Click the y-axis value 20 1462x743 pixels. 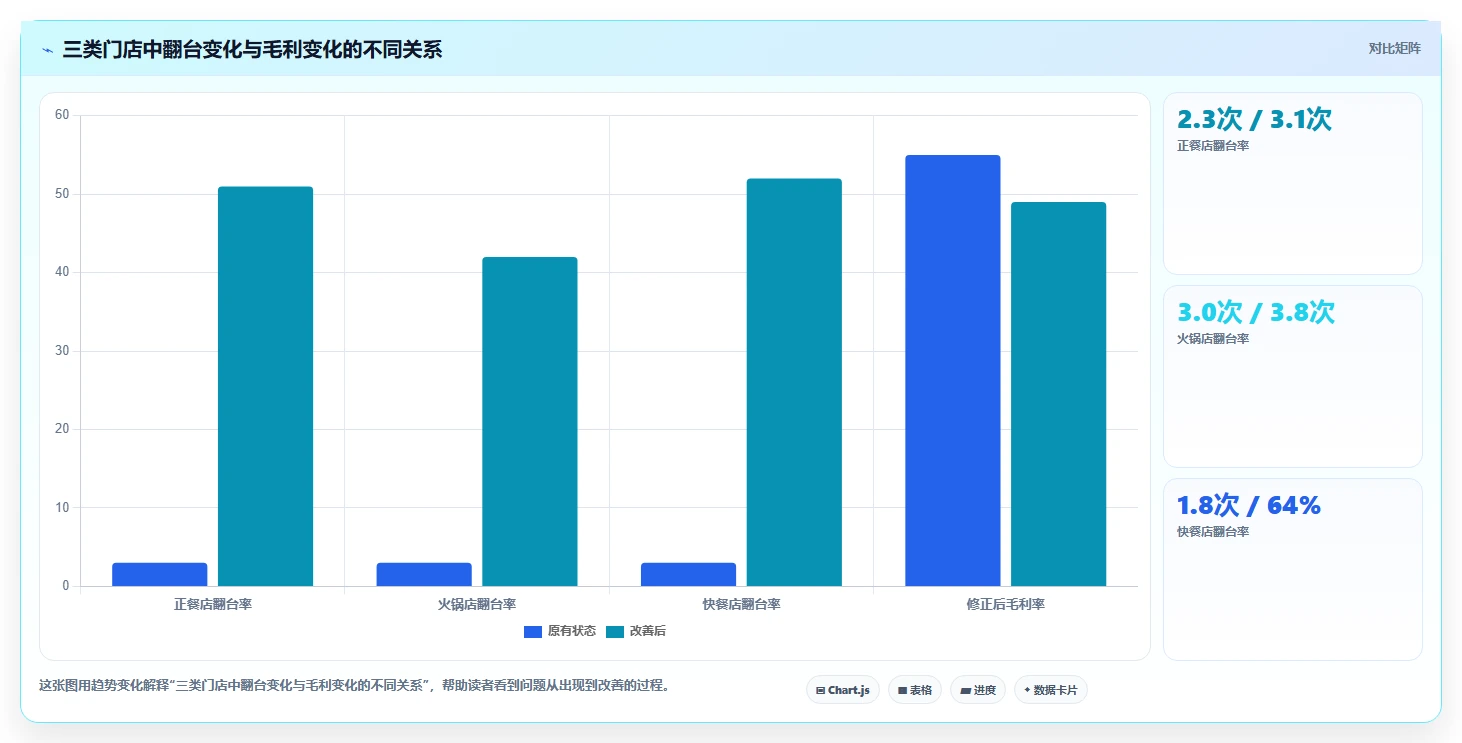click(x=62, y=429)
